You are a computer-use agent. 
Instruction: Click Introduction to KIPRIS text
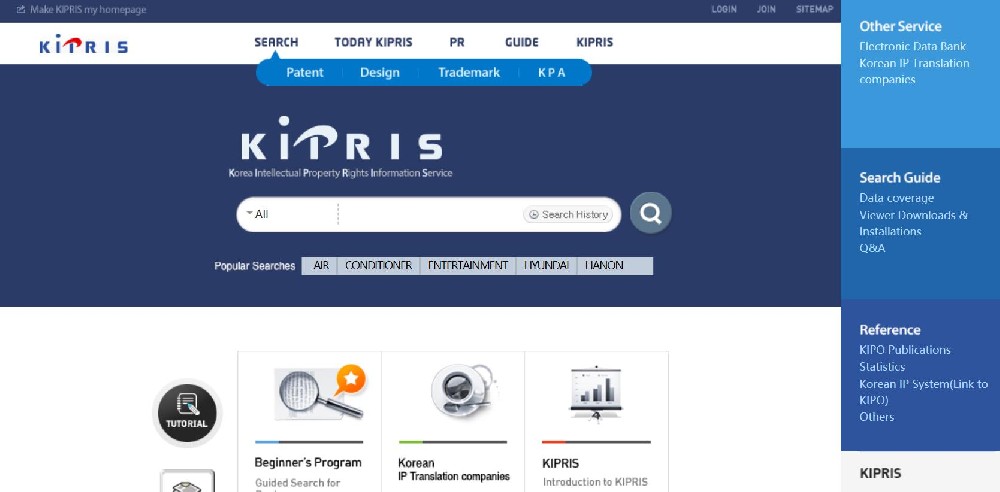coord(595,482)
